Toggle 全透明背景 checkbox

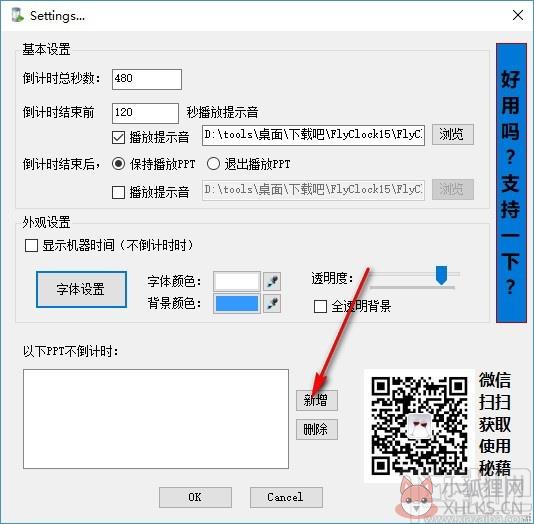point(320,306)
